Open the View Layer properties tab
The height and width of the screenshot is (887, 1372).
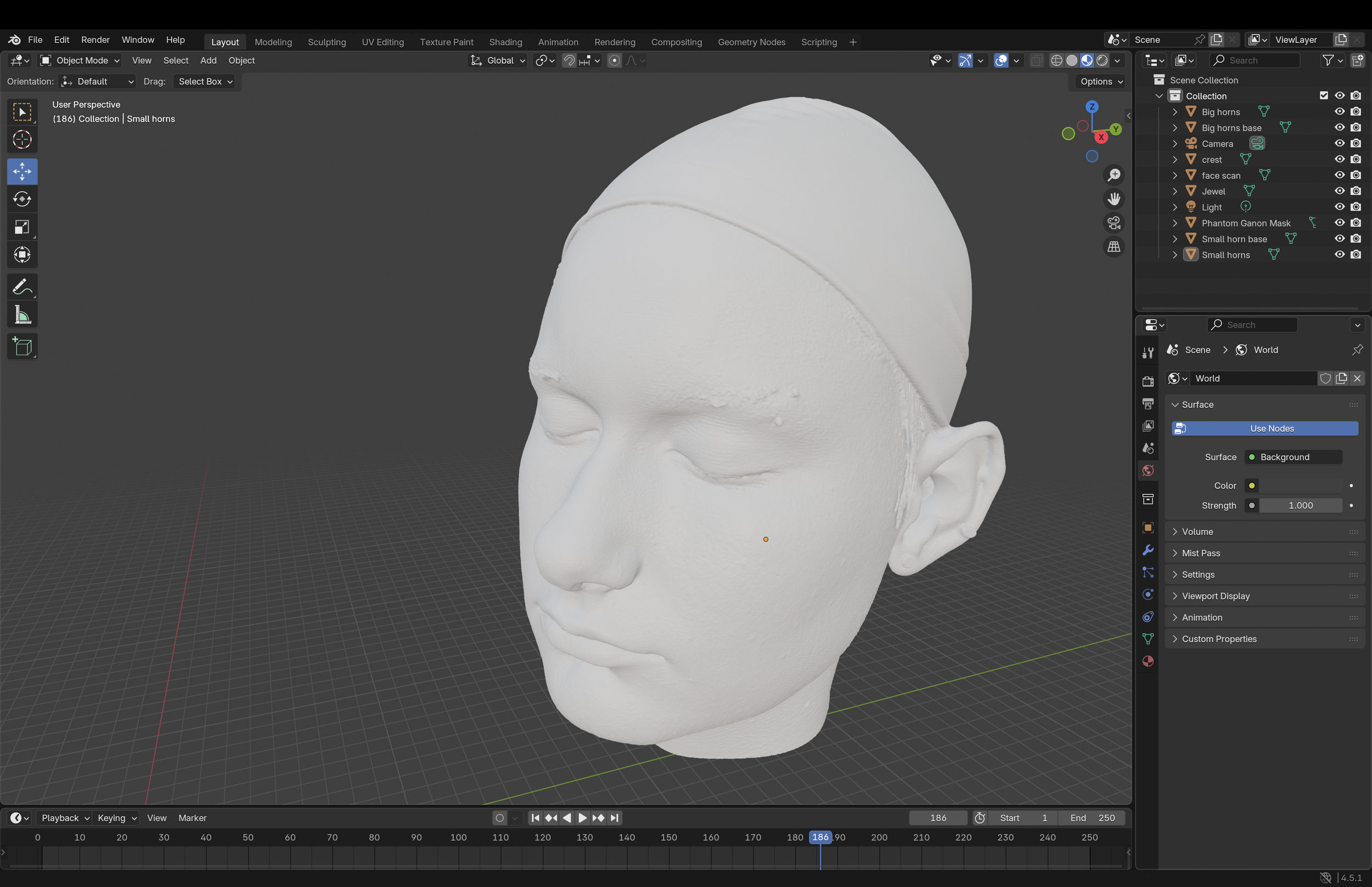(1148, 425)
